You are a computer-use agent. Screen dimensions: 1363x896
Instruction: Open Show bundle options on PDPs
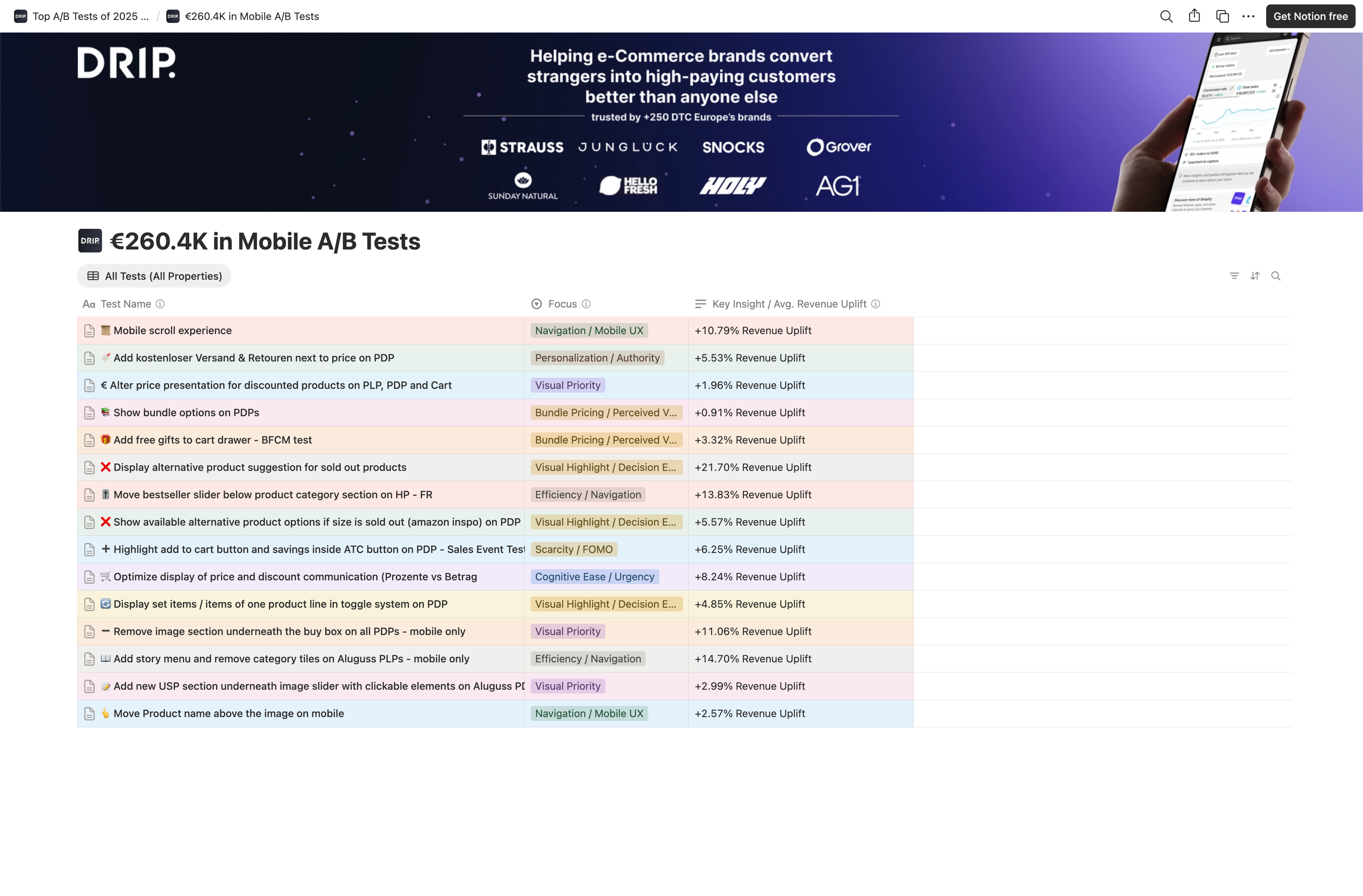(186, 413)
